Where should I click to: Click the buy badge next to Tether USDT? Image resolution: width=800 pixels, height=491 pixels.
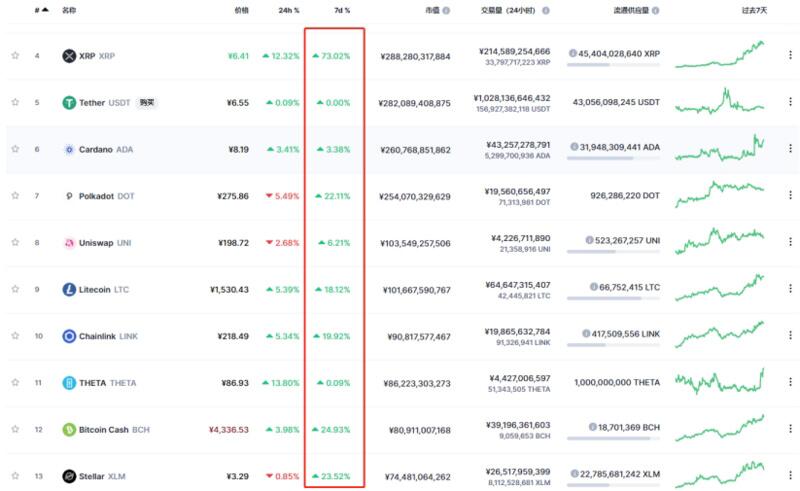(147, 103)
